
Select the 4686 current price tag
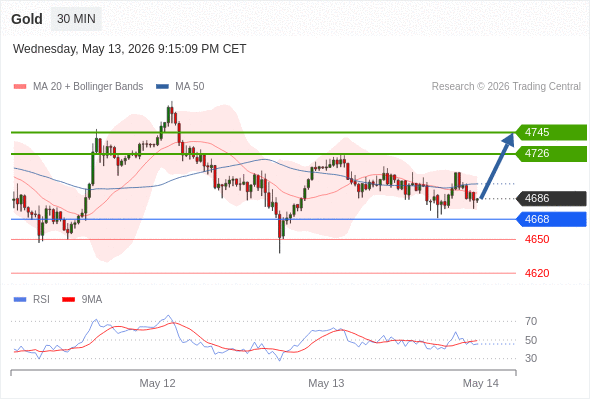coord(551,198)
